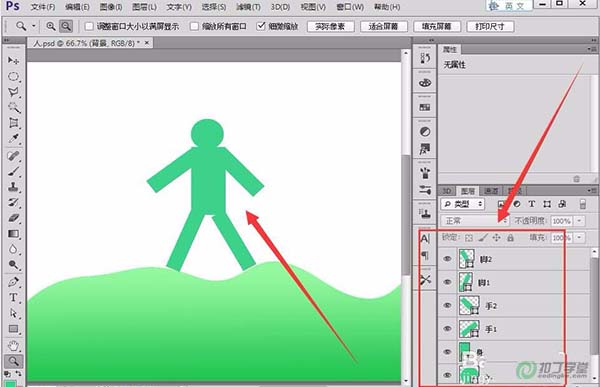Screen dimensions: 600x387
Task: Open the 类型 layer filter dropdown
Action: pos(463,204)
